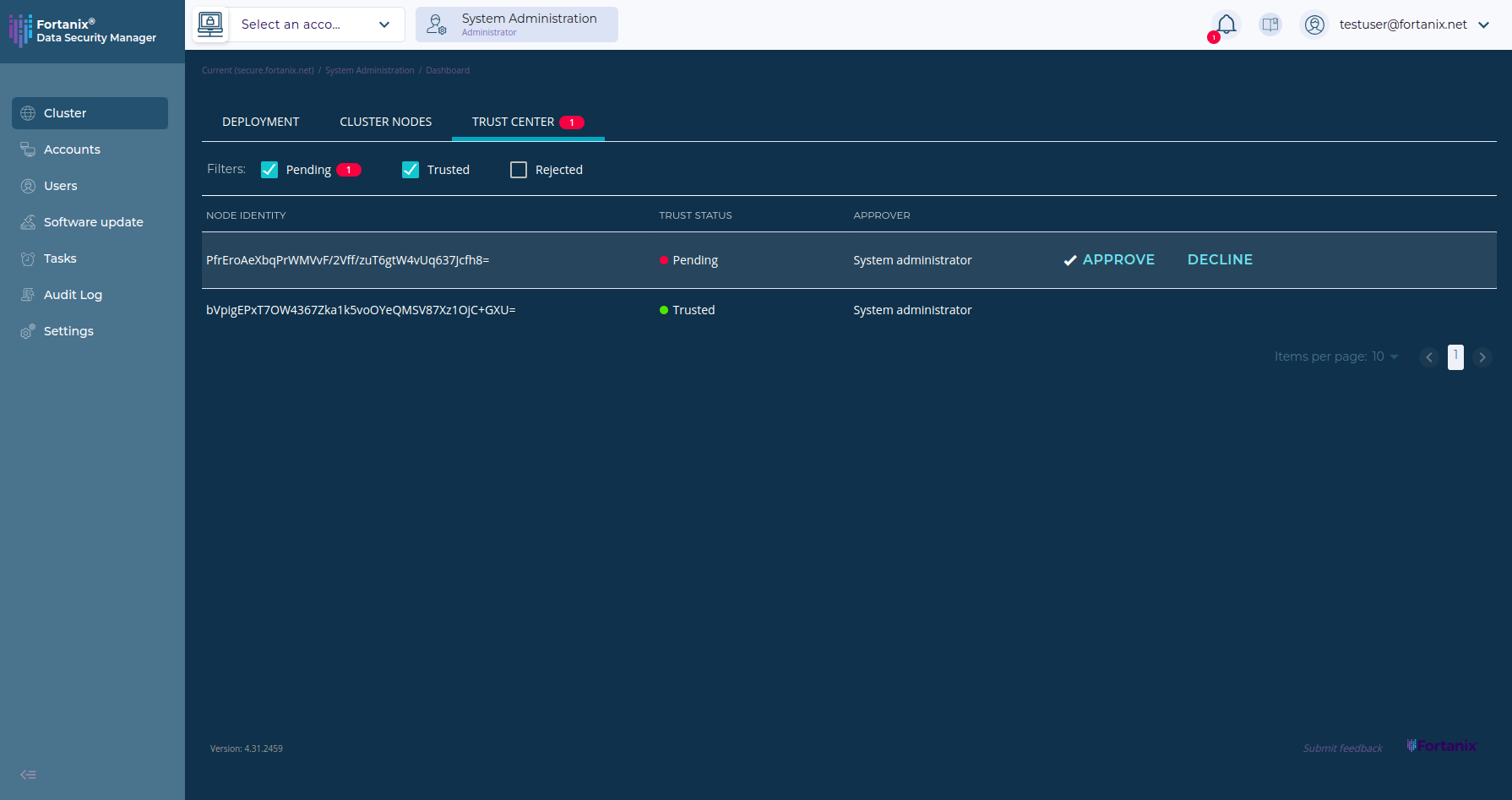
Task: Open Settings from the sidebar
Action: (x=68, y=331)
